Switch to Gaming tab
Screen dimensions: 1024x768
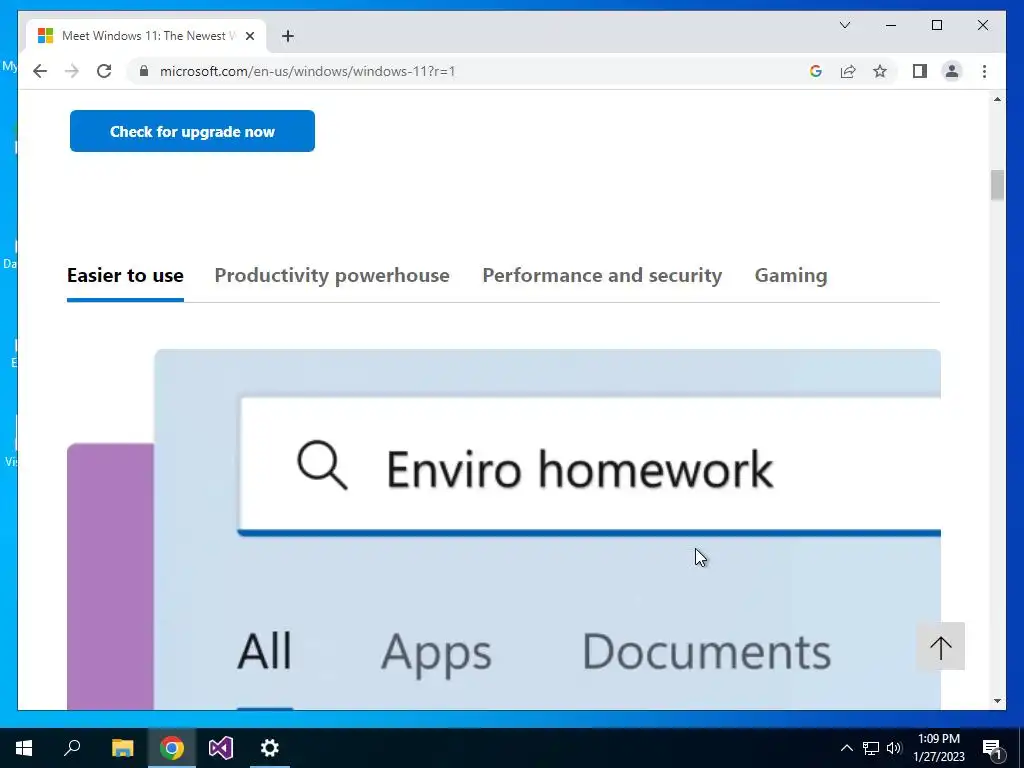[791, 276]
